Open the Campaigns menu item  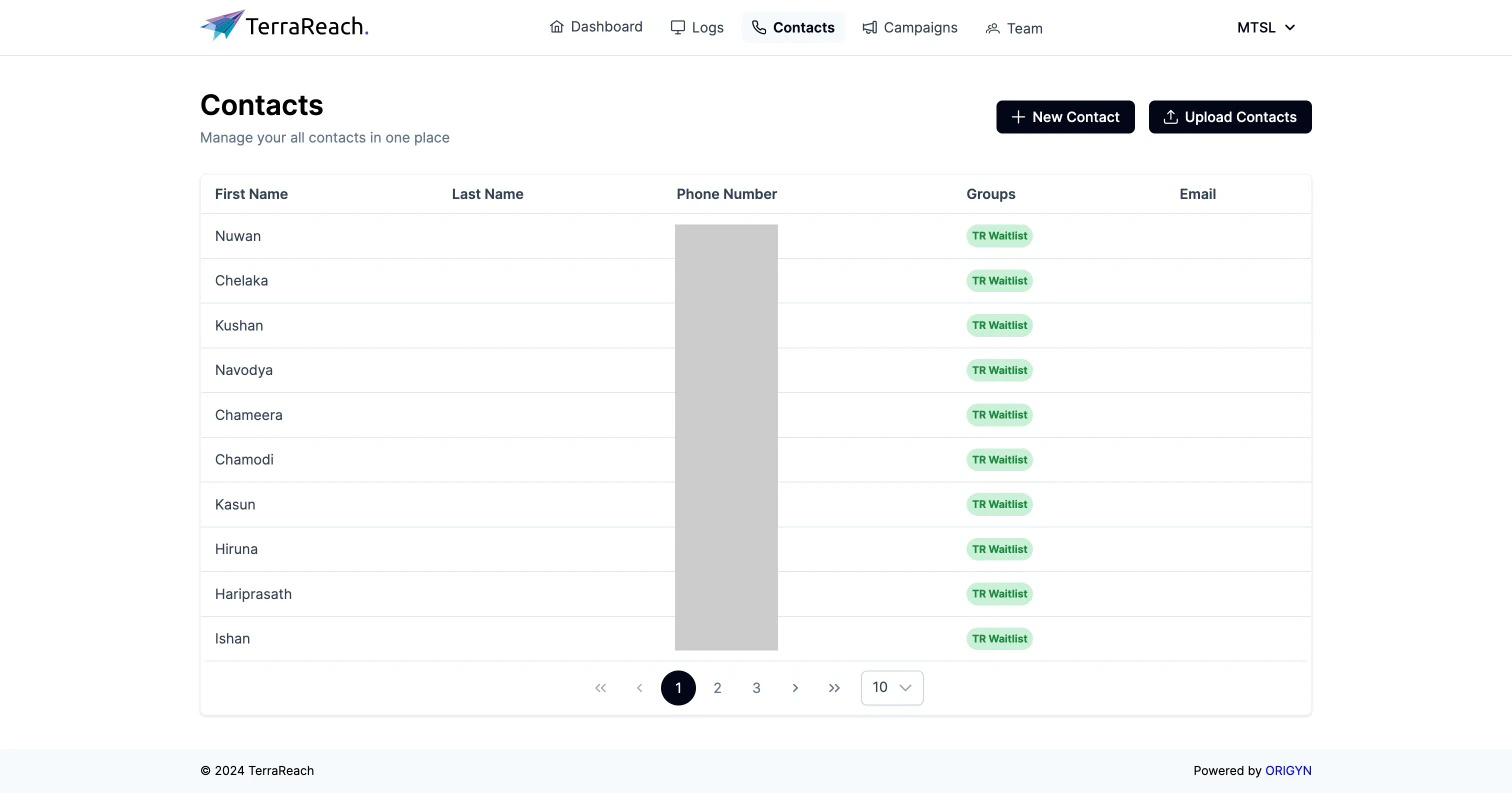[x=910, y=28]
